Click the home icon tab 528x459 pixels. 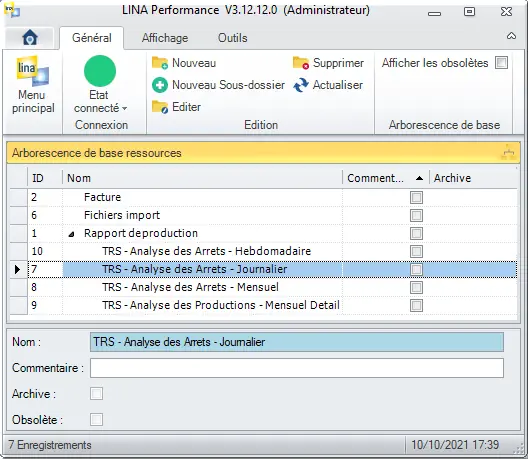(30, 37)
